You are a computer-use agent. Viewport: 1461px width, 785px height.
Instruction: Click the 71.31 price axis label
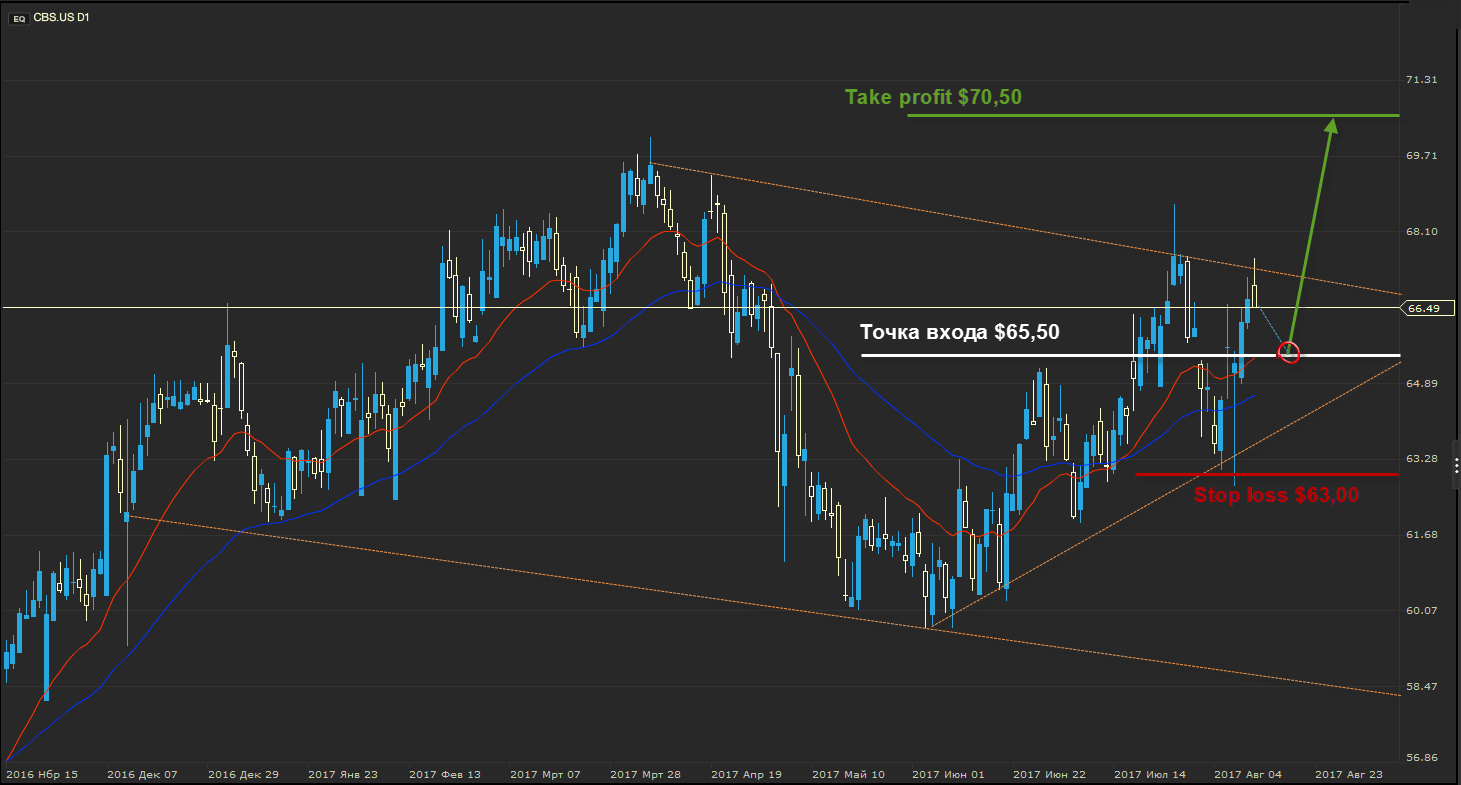point(1422,80)
